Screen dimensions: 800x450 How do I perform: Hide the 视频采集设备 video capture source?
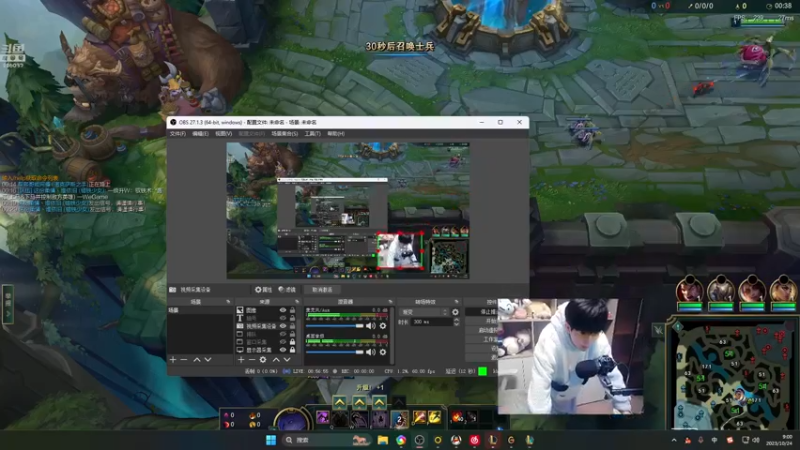coord(283,326)
